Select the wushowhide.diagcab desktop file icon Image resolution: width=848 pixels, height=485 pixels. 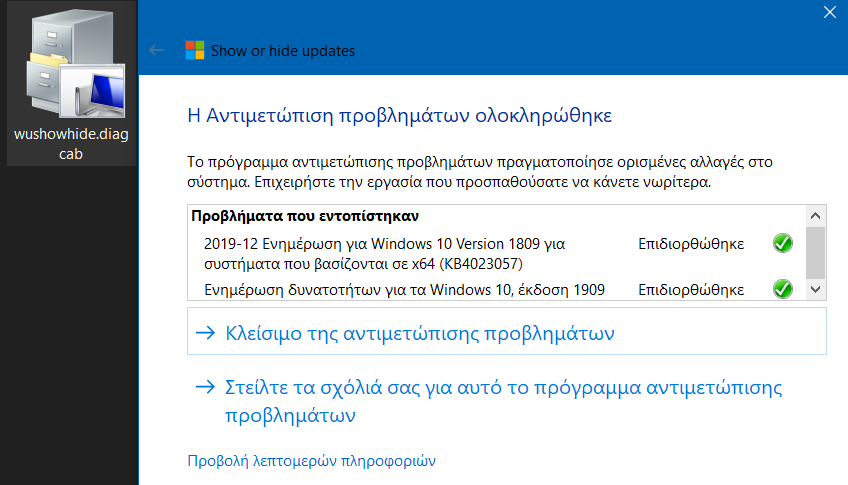[71, 83]
